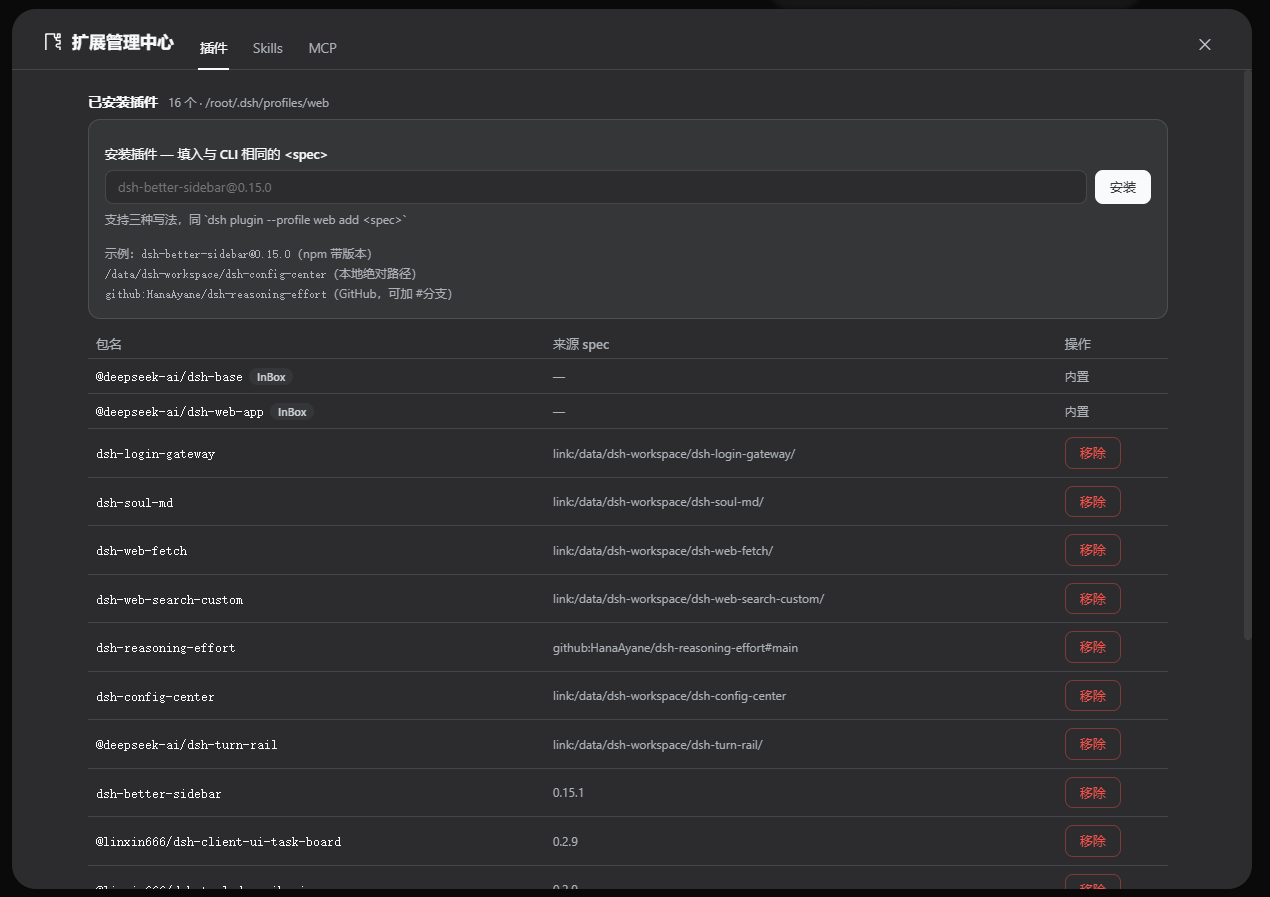
Task: Open the Skills tab
Action: [x=267, y=48]
